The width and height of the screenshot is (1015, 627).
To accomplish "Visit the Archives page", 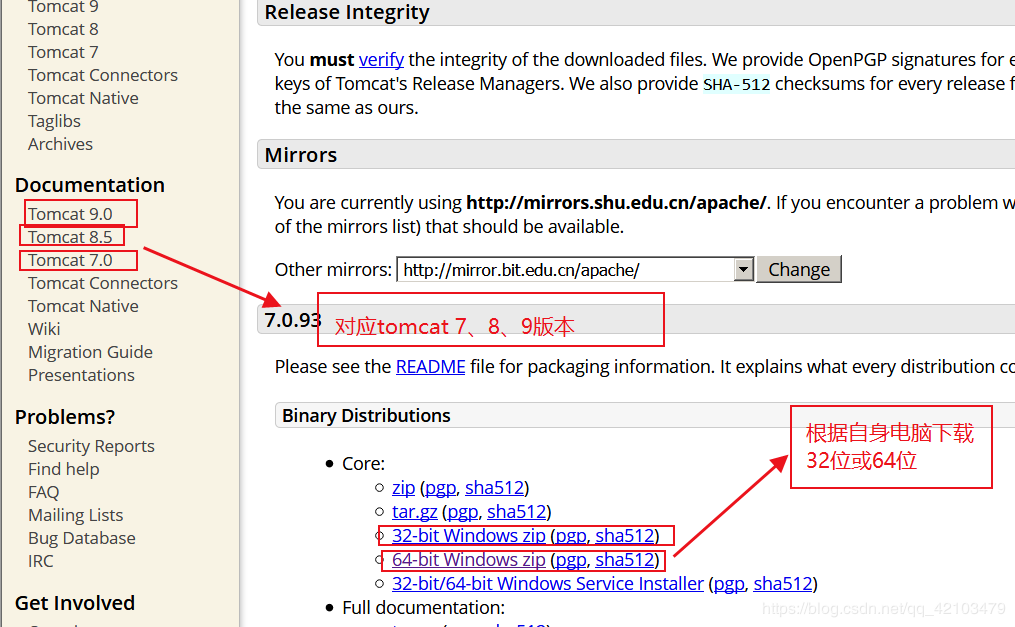I will [x=60, y=144].
